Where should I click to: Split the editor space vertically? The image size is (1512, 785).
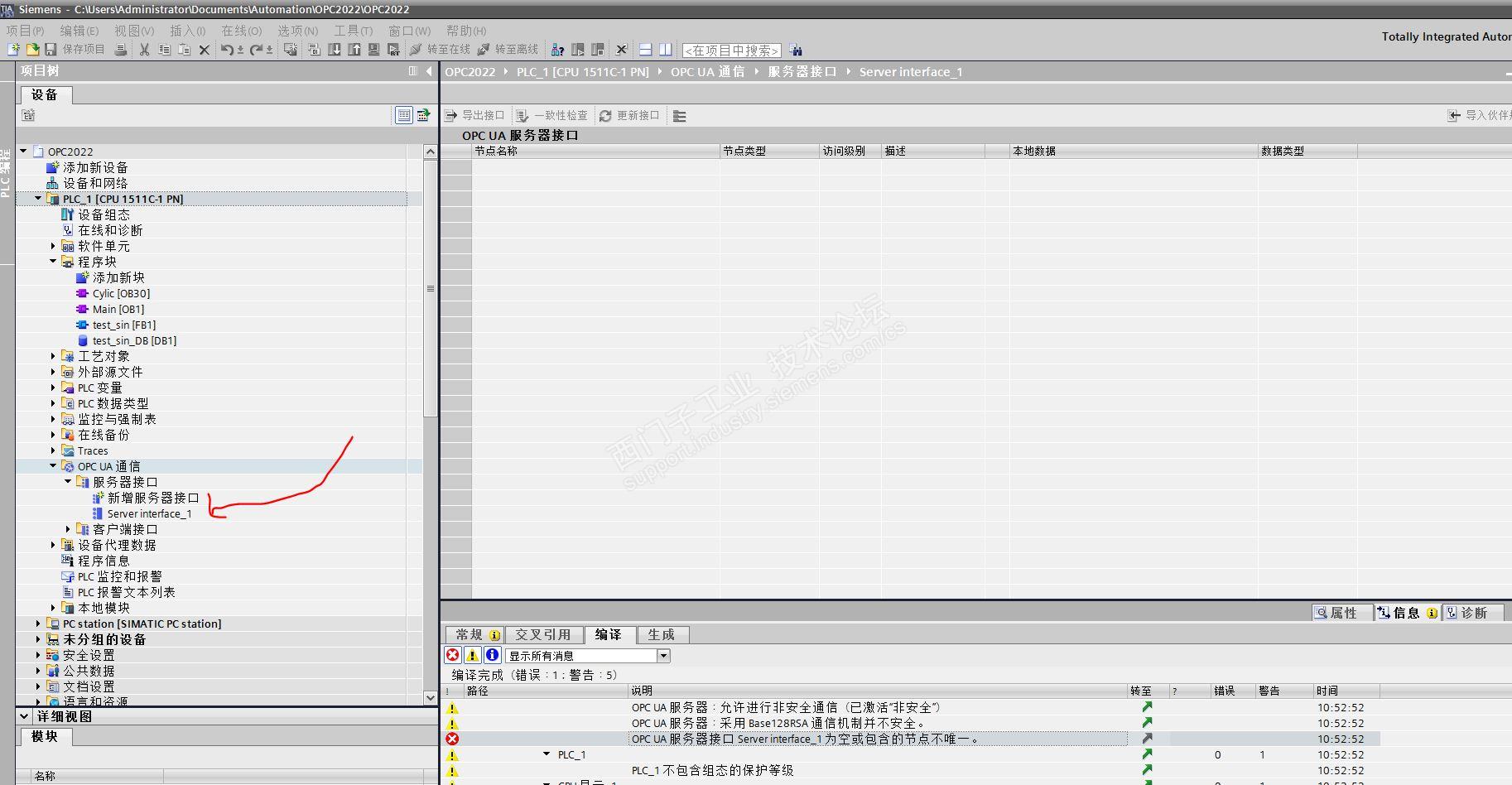665,50
